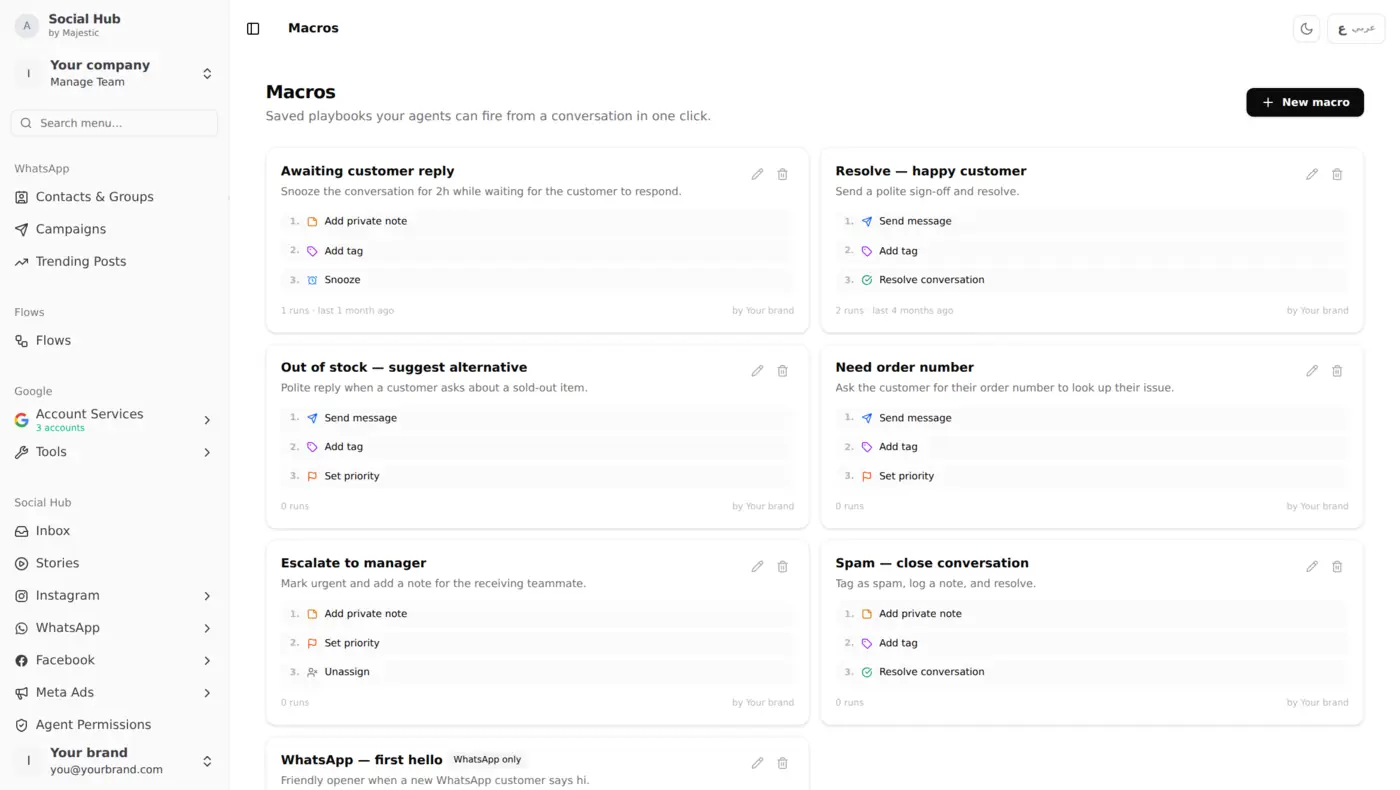Click the Tools wrench icon

(x=21, y=452)
